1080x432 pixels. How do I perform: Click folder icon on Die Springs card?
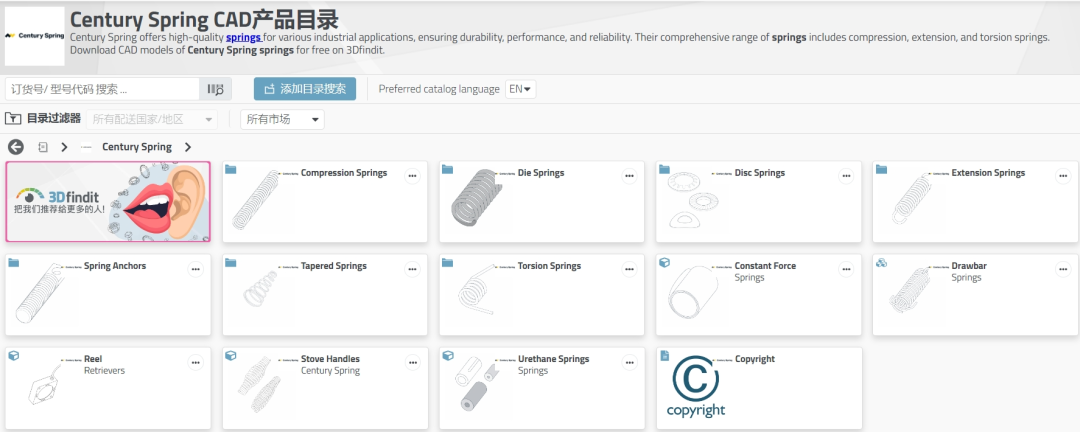(x=448, y=169)
